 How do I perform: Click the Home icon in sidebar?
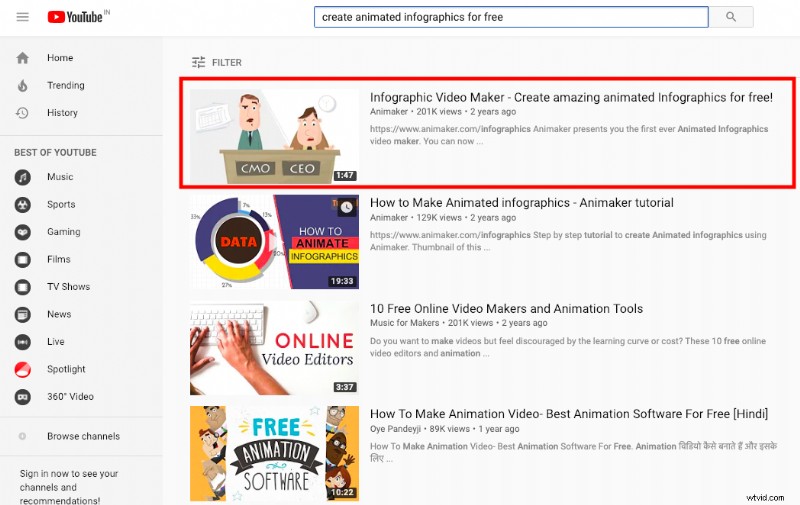tap(22, 58)
